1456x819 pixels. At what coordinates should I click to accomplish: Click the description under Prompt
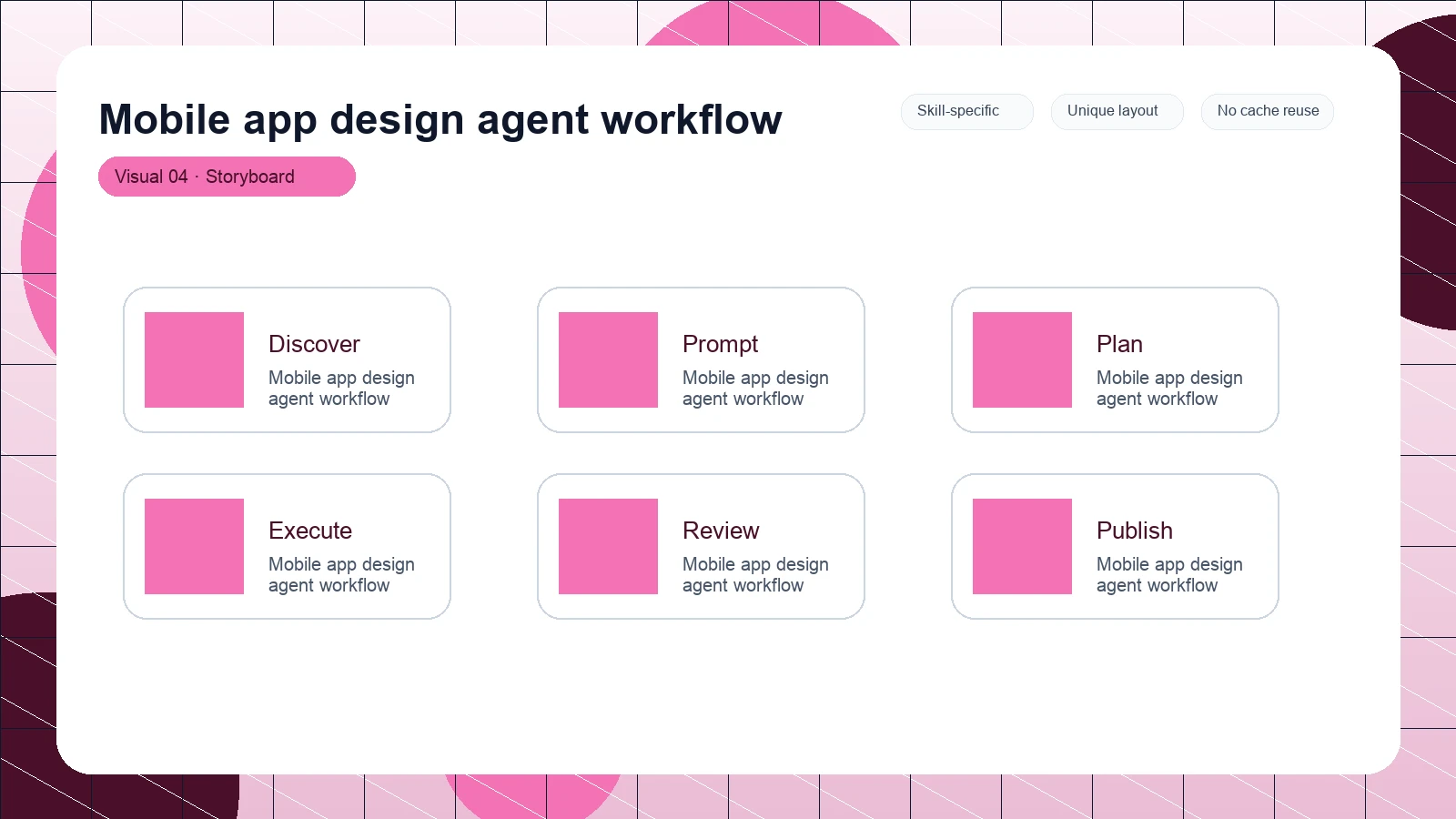755,389
